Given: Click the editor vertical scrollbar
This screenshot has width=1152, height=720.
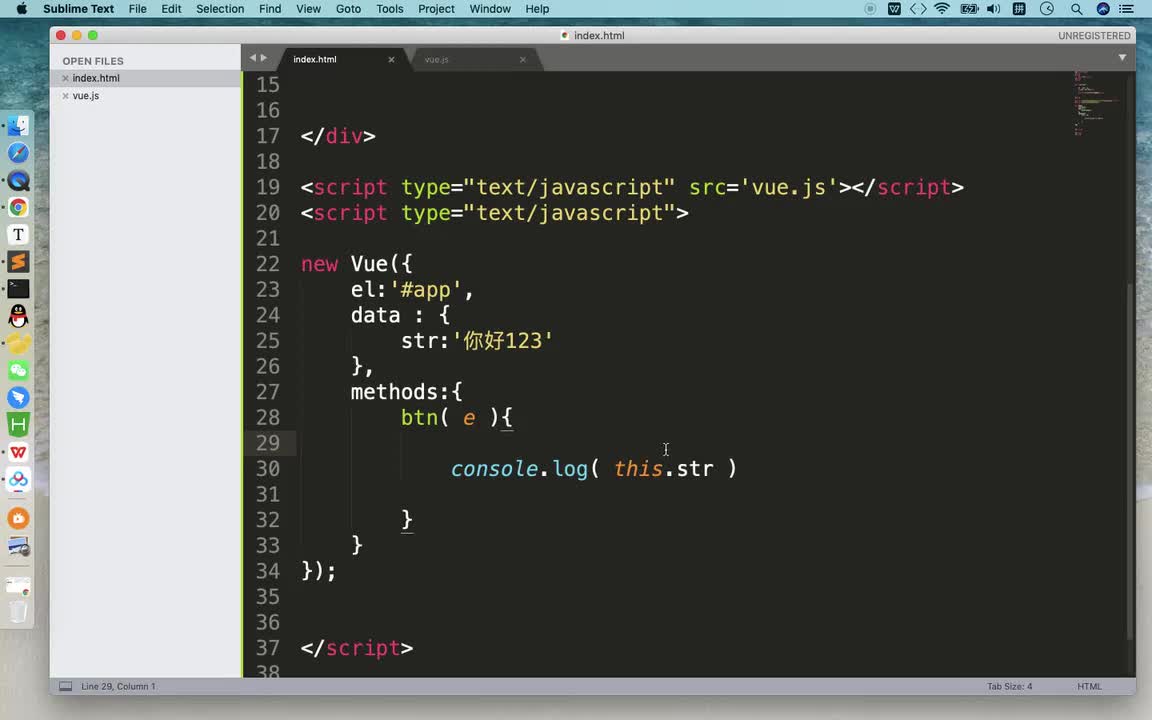Looking at the screenshot, I should click(1130, 461).
